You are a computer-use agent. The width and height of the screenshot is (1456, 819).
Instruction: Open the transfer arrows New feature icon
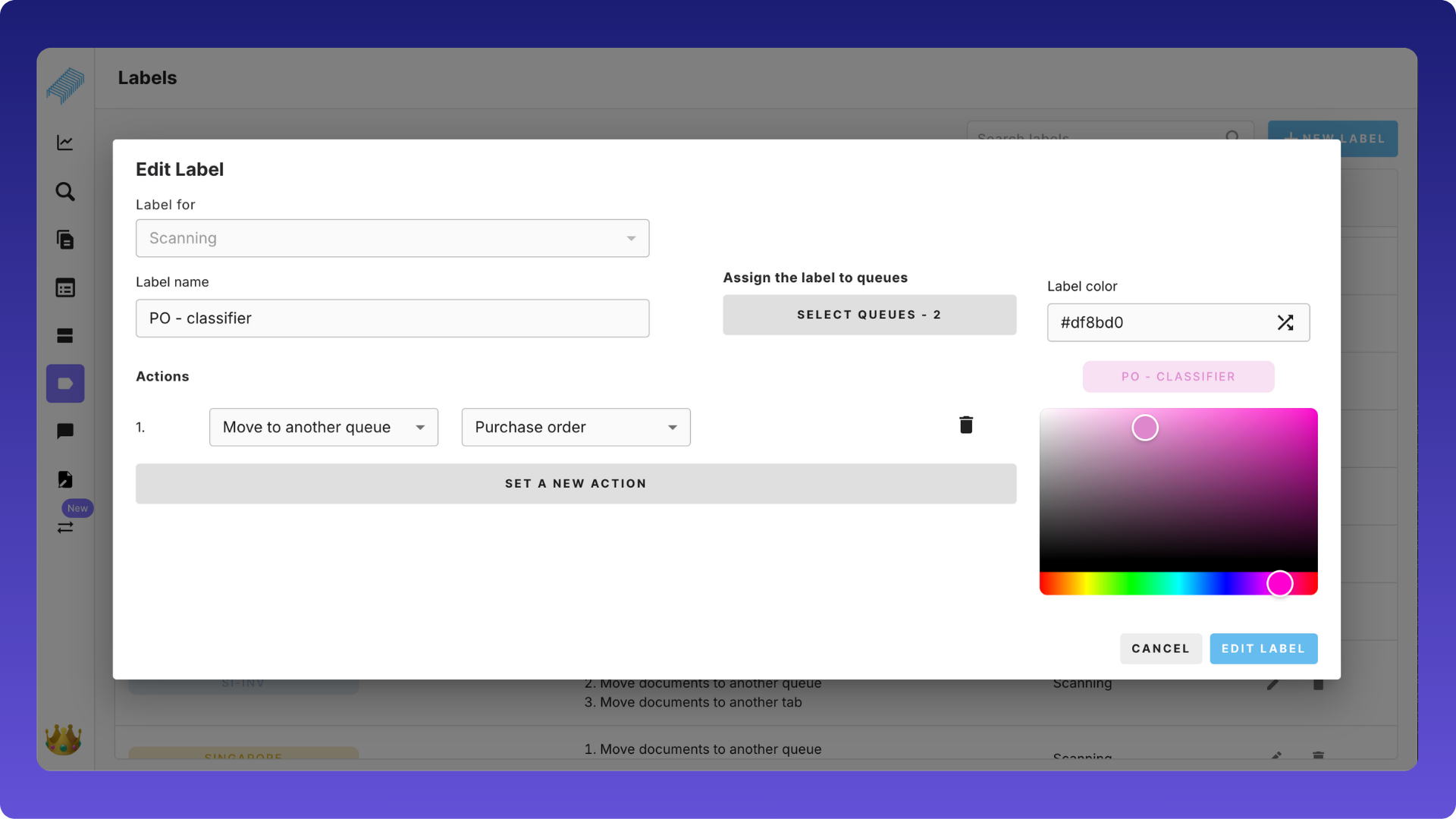tap(65, 527)
